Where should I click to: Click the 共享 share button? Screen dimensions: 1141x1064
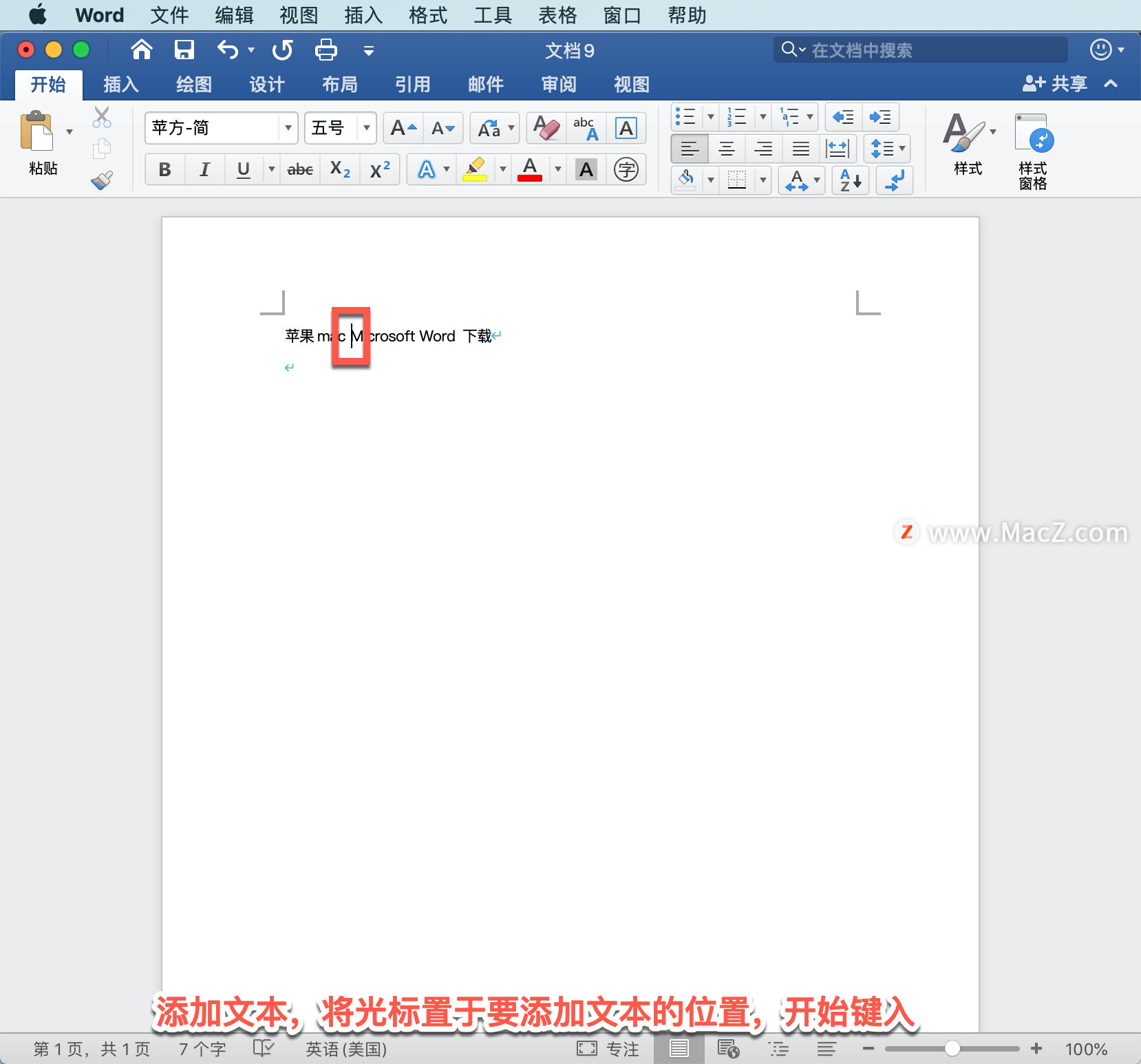1055,84
